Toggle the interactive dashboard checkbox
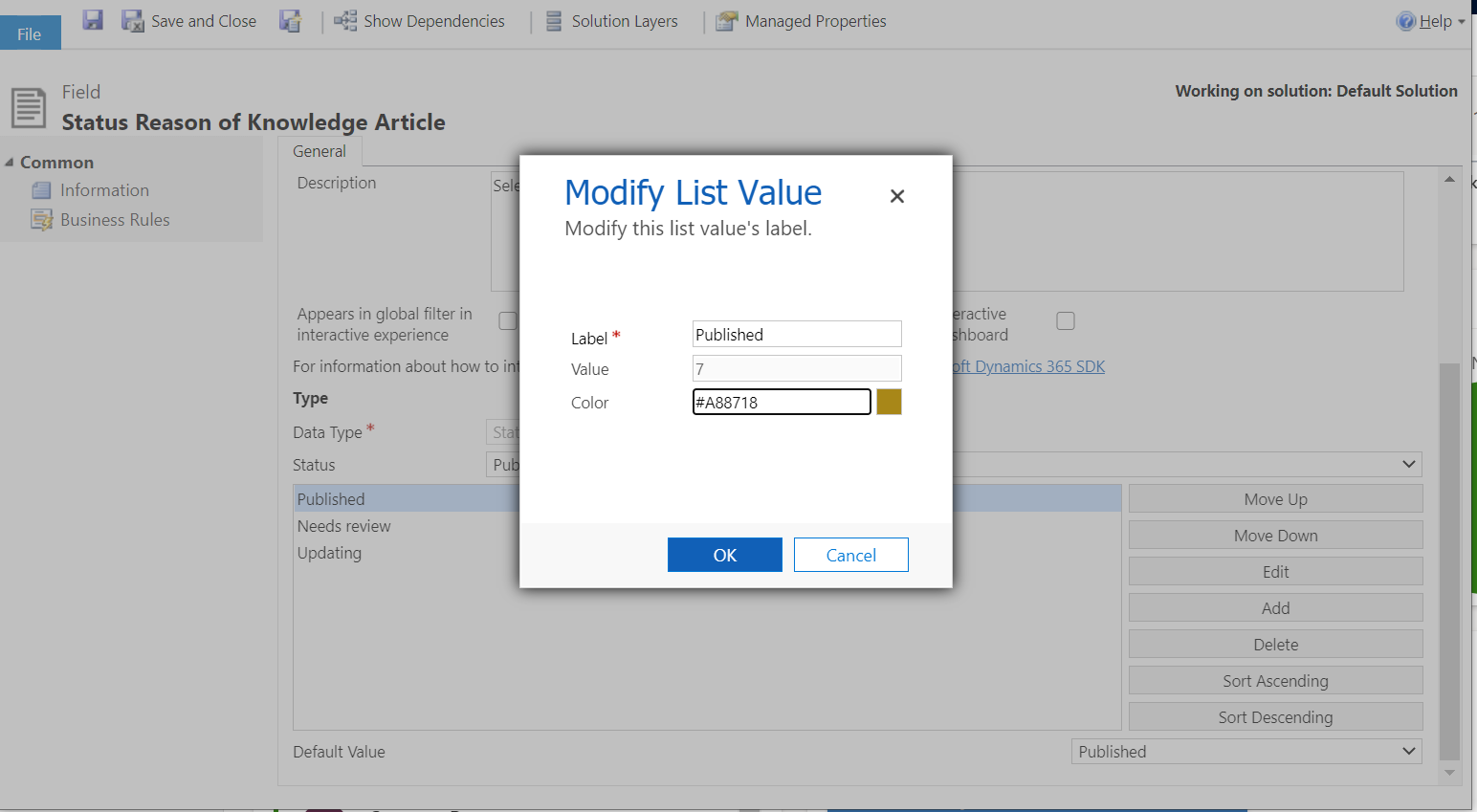This screenshot has height=812, width=1477. coord(1066,321)
